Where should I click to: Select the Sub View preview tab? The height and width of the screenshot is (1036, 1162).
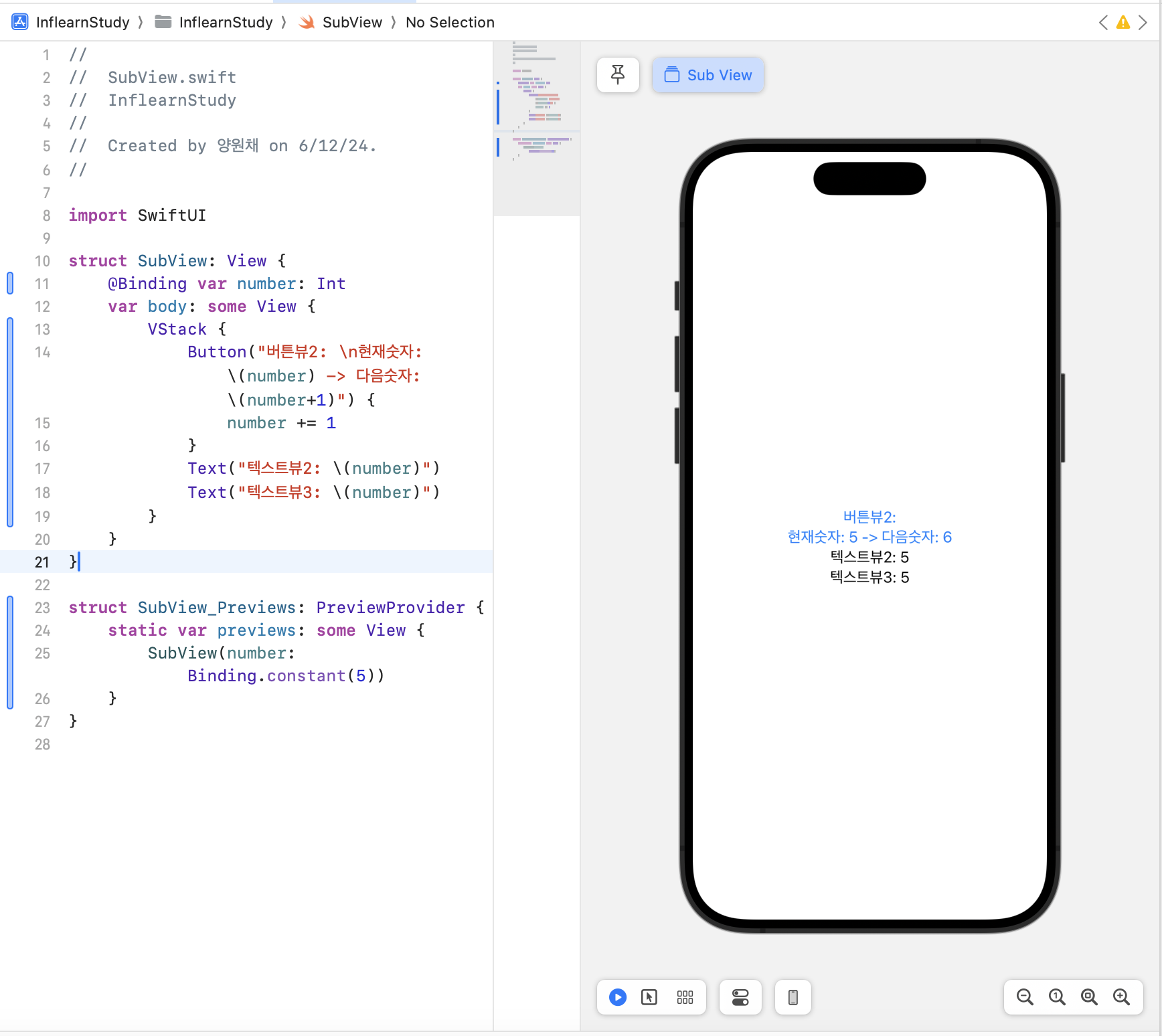[708, 75]
